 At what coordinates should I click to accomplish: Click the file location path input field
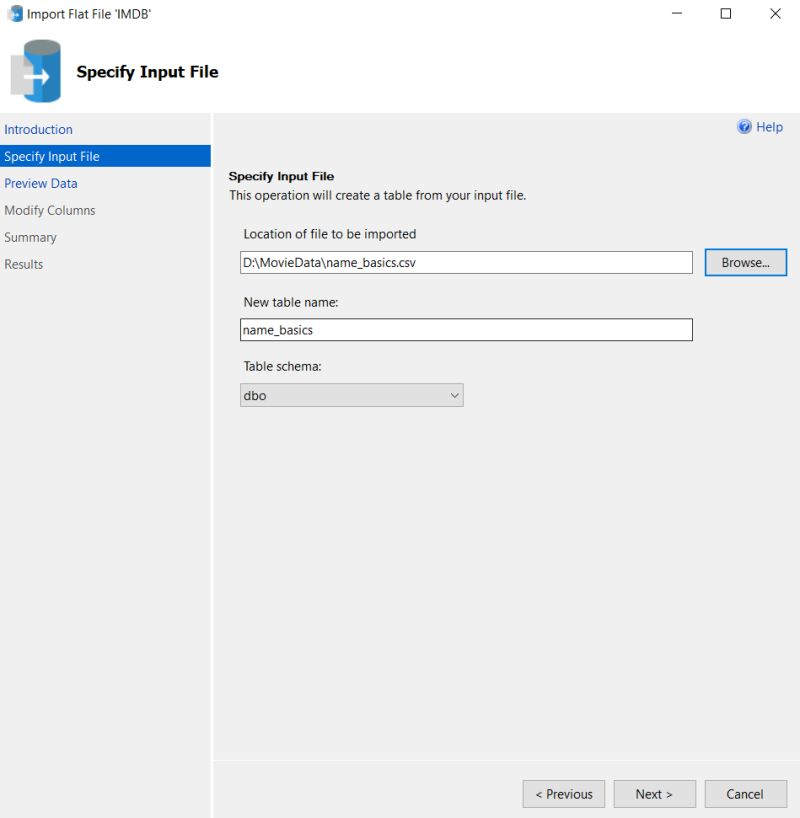[x=466, y=262]
